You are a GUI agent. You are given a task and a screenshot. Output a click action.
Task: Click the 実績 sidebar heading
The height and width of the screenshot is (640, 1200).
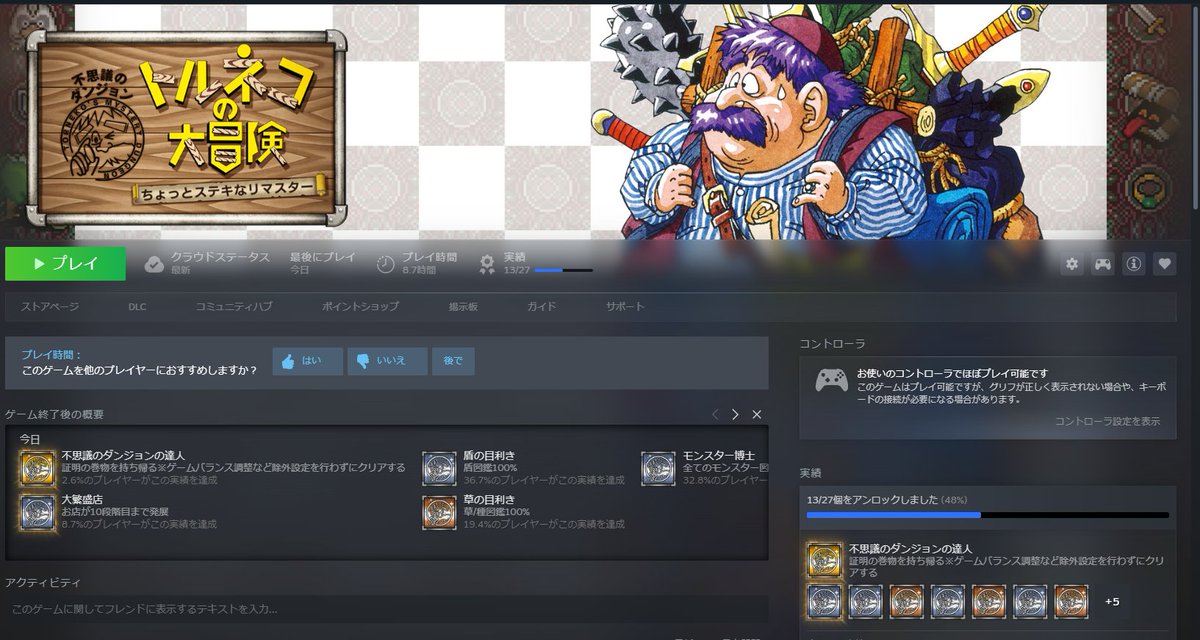click(811, 472)
